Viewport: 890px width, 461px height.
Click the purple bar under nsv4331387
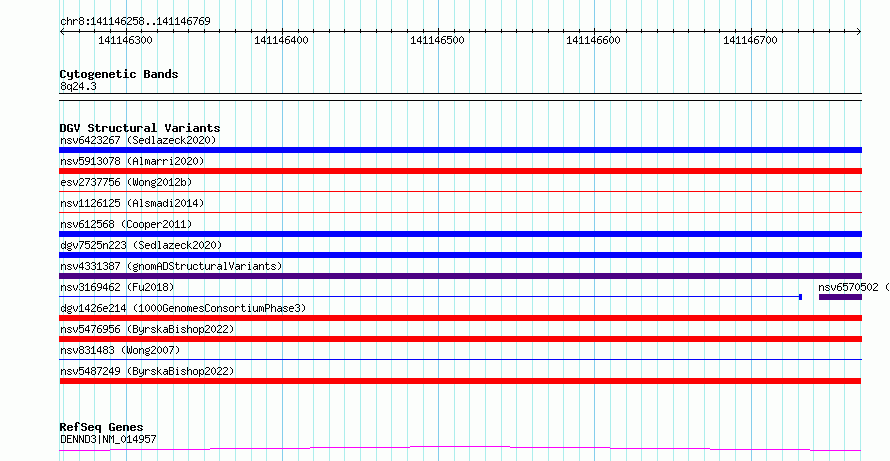pos(460,276)
